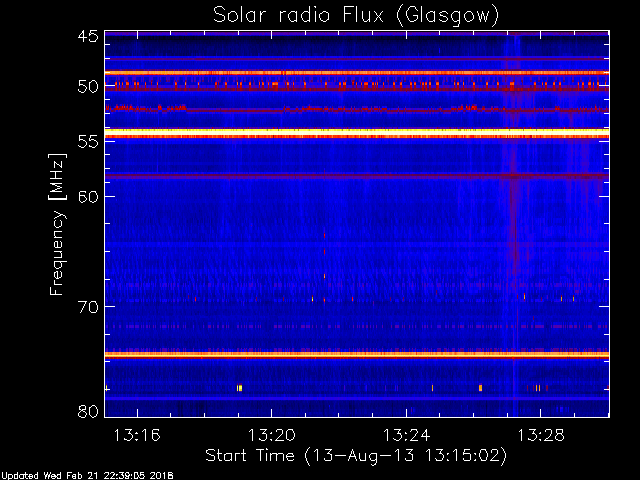This screenshot has height=480, width=640.
Task: Click the '60' frequency tick label
Action: (x=88, y=196)
